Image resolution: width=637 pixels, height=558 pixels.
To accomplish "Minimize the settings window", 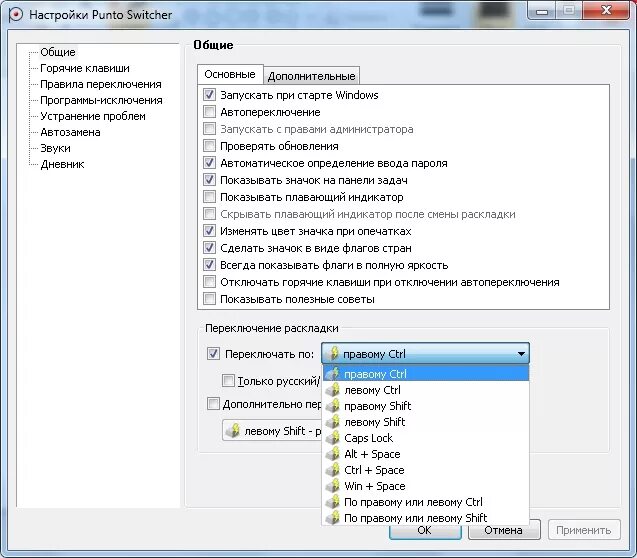I will coord(542,10).
